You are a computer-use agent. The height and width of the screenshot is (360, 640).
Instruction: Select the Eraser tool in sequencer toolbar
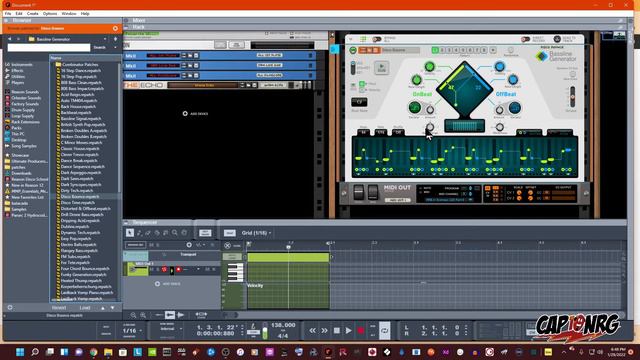(148, 233)
